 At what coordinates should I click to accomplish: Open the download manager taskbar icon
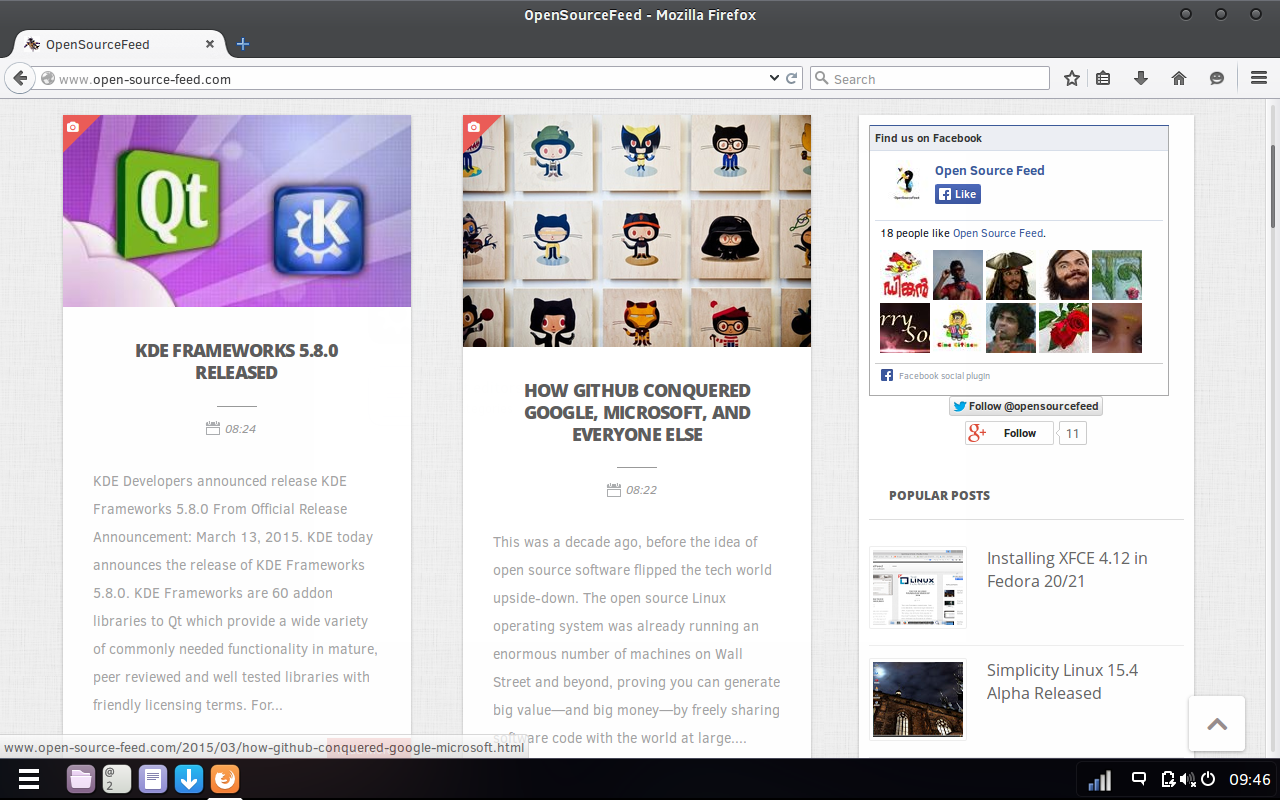[189, 779]
